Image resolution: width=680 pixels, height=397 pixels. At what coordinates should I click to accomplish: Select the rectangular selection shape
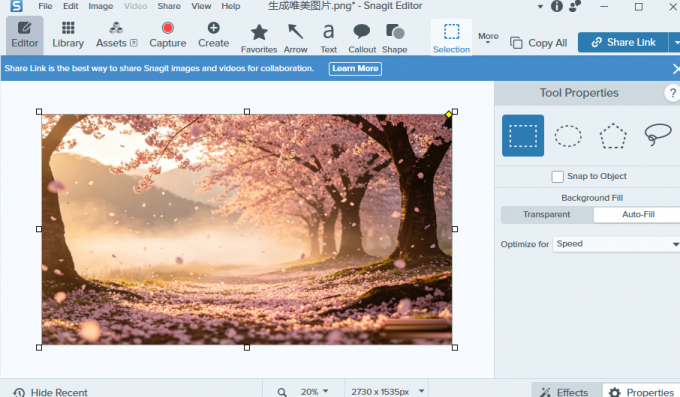(523, 135)
